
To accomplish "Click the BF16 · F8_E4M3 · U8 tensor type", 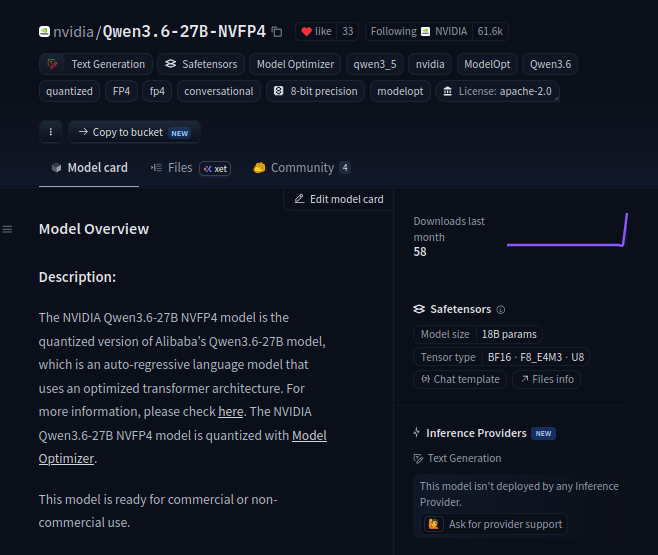I will pyautogui.click(x=536, y=357).
